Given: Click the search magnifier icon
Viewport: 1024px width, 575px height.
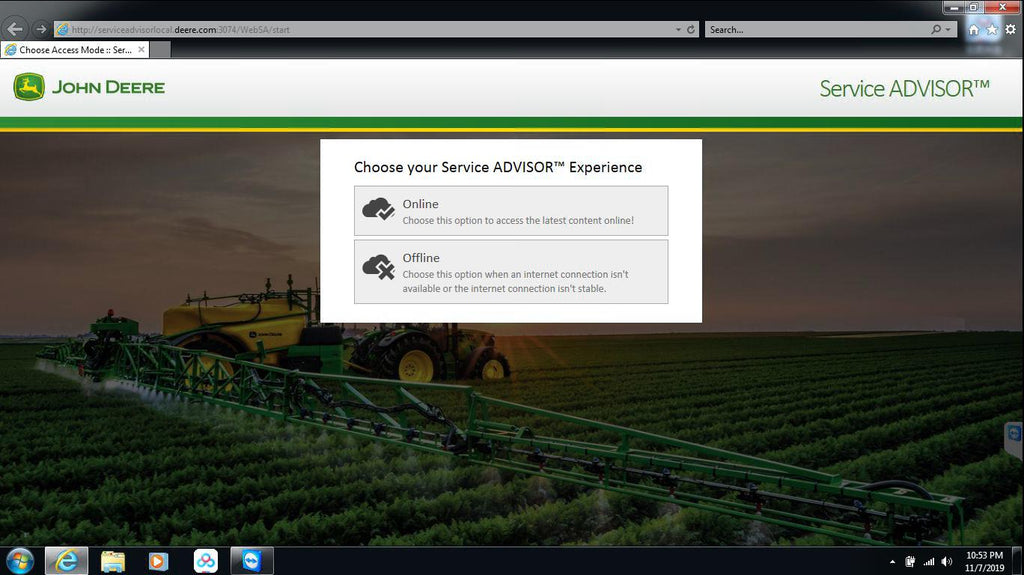Looking at the screenshot, I should (x=937, y=30).
